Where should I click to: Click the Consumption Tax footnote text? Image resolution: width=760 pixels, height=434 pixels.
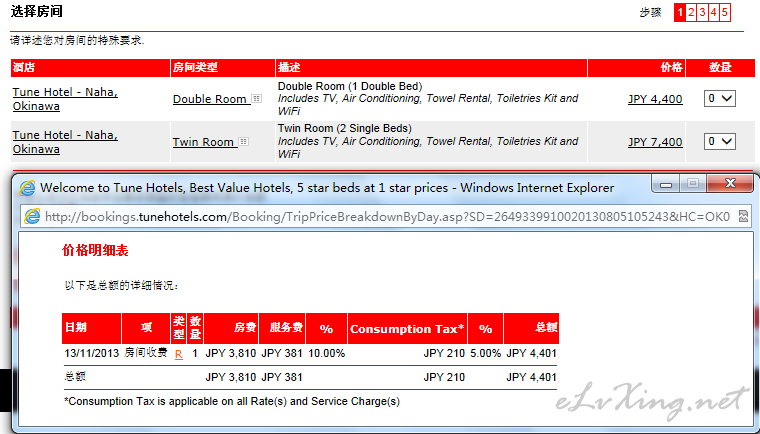(232, 402)
